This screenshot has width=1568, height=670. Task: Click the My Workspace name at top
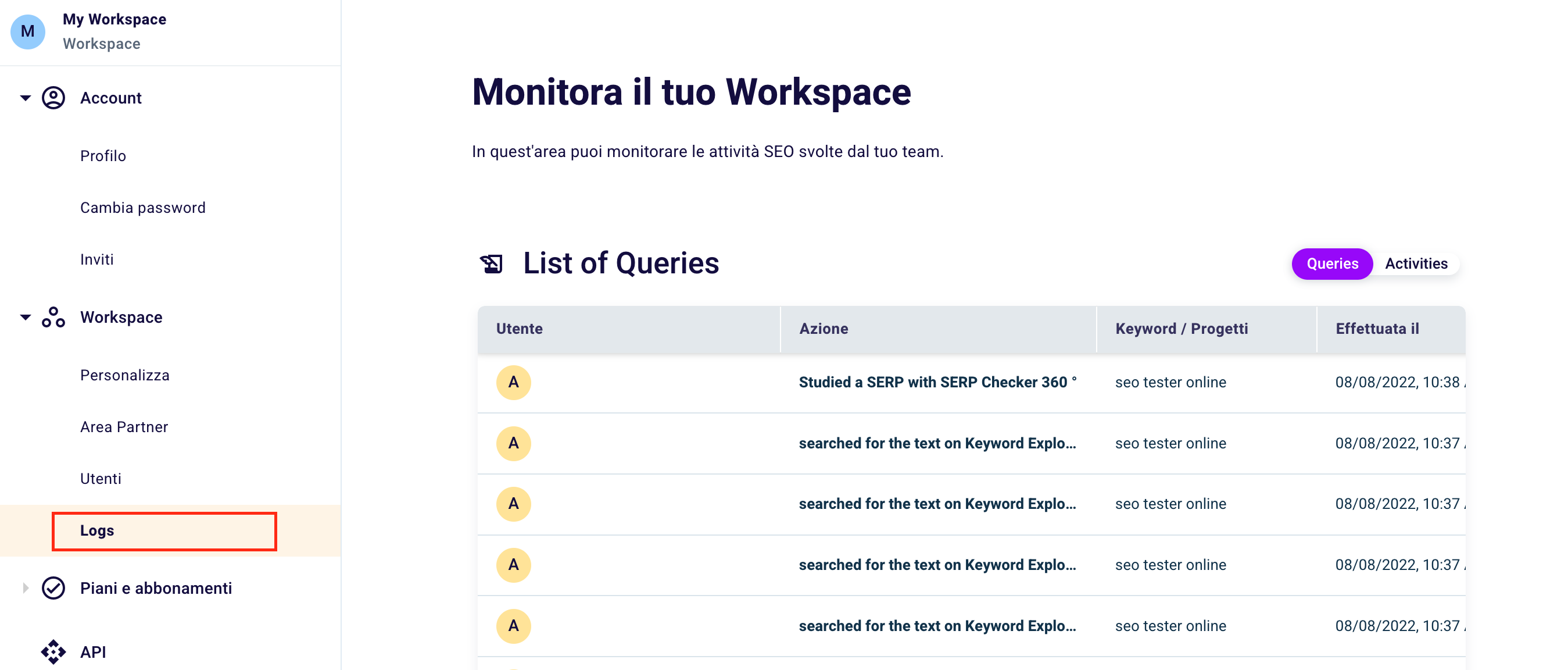114,20
